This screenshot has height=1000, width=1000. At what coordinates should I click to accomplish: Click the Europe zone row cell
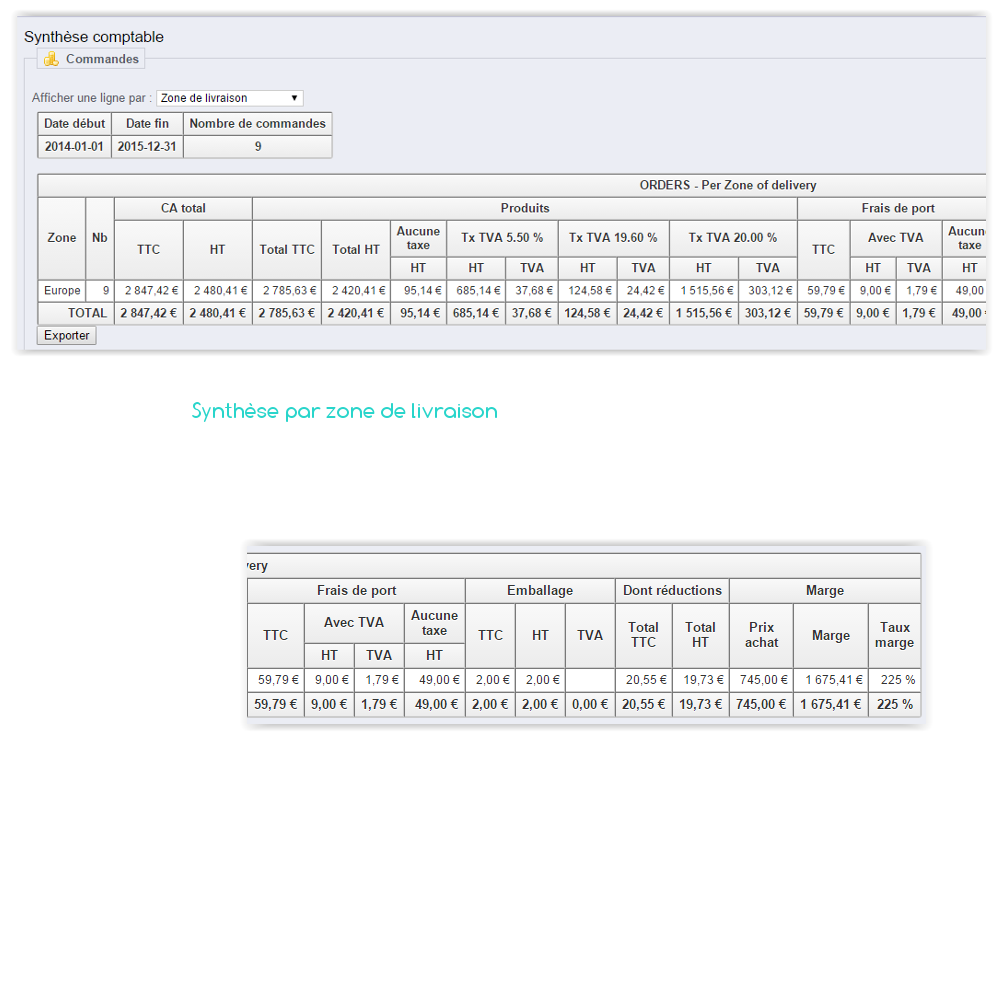(x=62, y=291)
